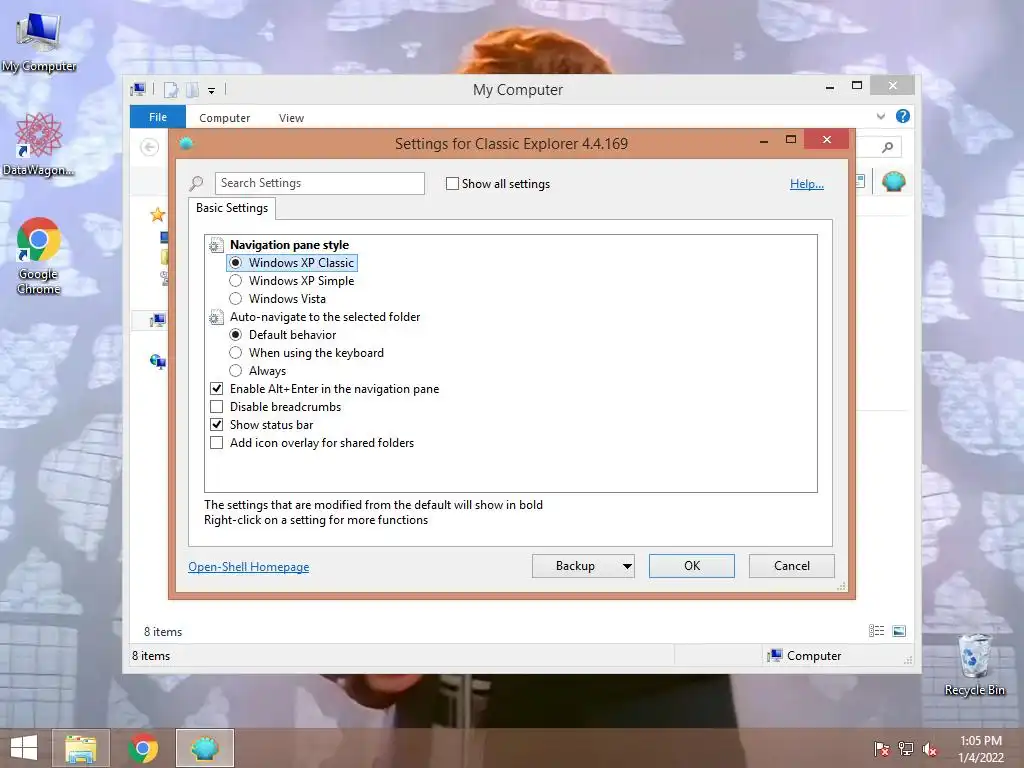The image size is (1024, 768).
Task: Click the Auto-navigate to the selected folder heading
Action: click(x=325, y=317)
